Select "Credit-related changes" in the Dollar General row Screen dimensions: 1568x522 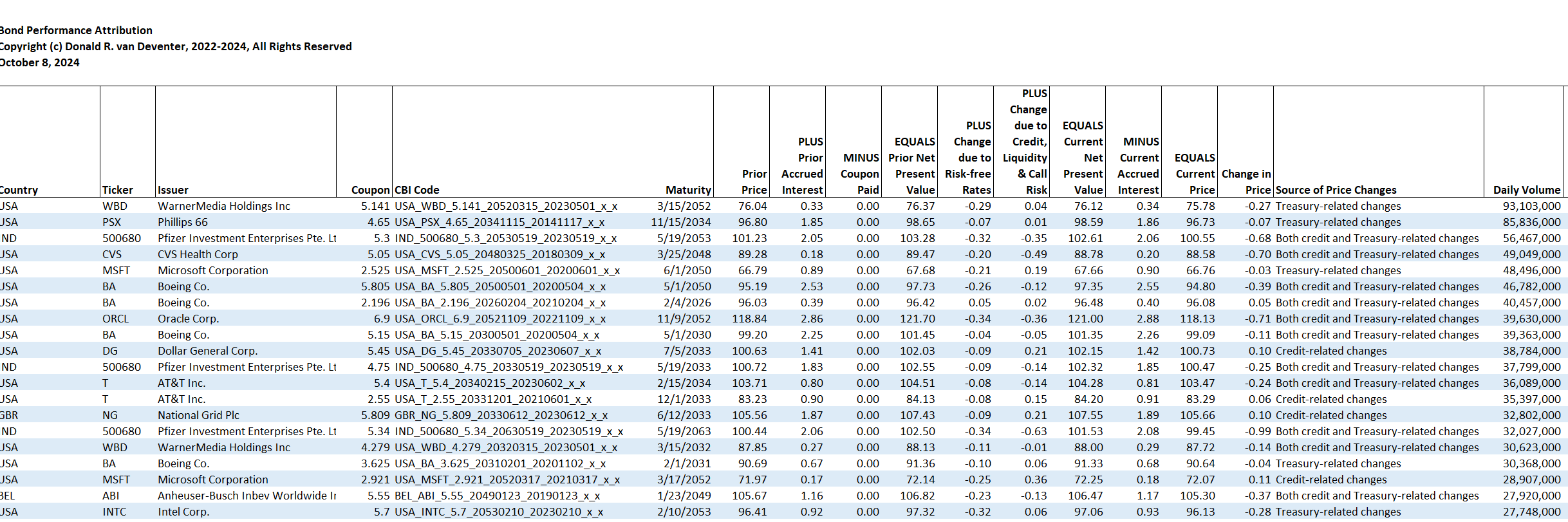(x=1331, y=351)
